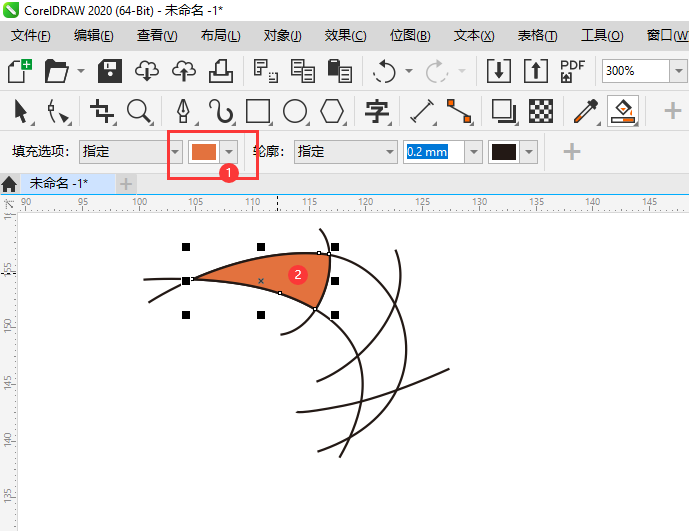Open the undo history dropdown arrow

(409, 71)
